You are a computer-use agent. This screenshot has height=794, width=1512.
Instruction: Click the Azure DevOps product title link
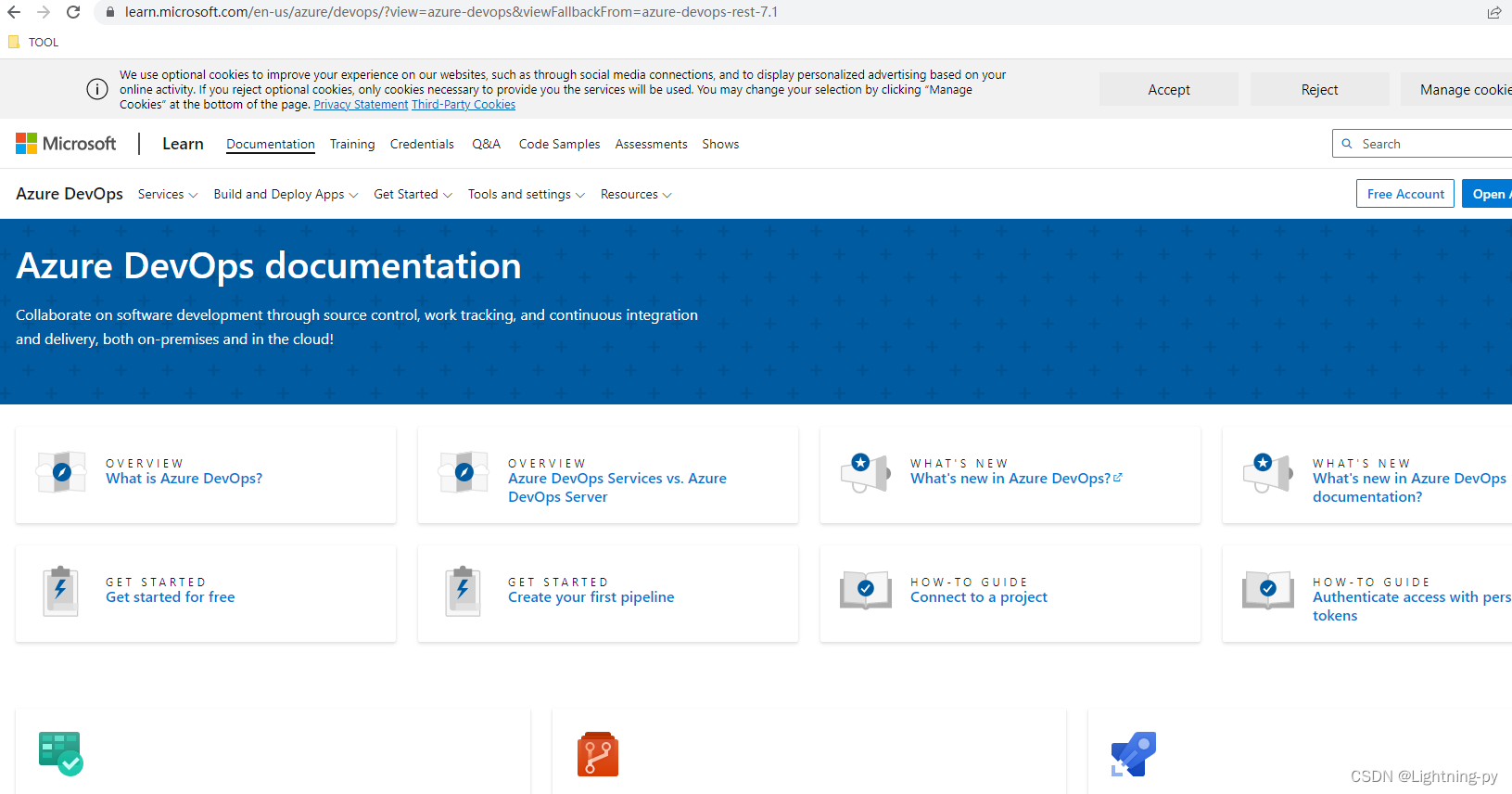[x=70, y=194]
